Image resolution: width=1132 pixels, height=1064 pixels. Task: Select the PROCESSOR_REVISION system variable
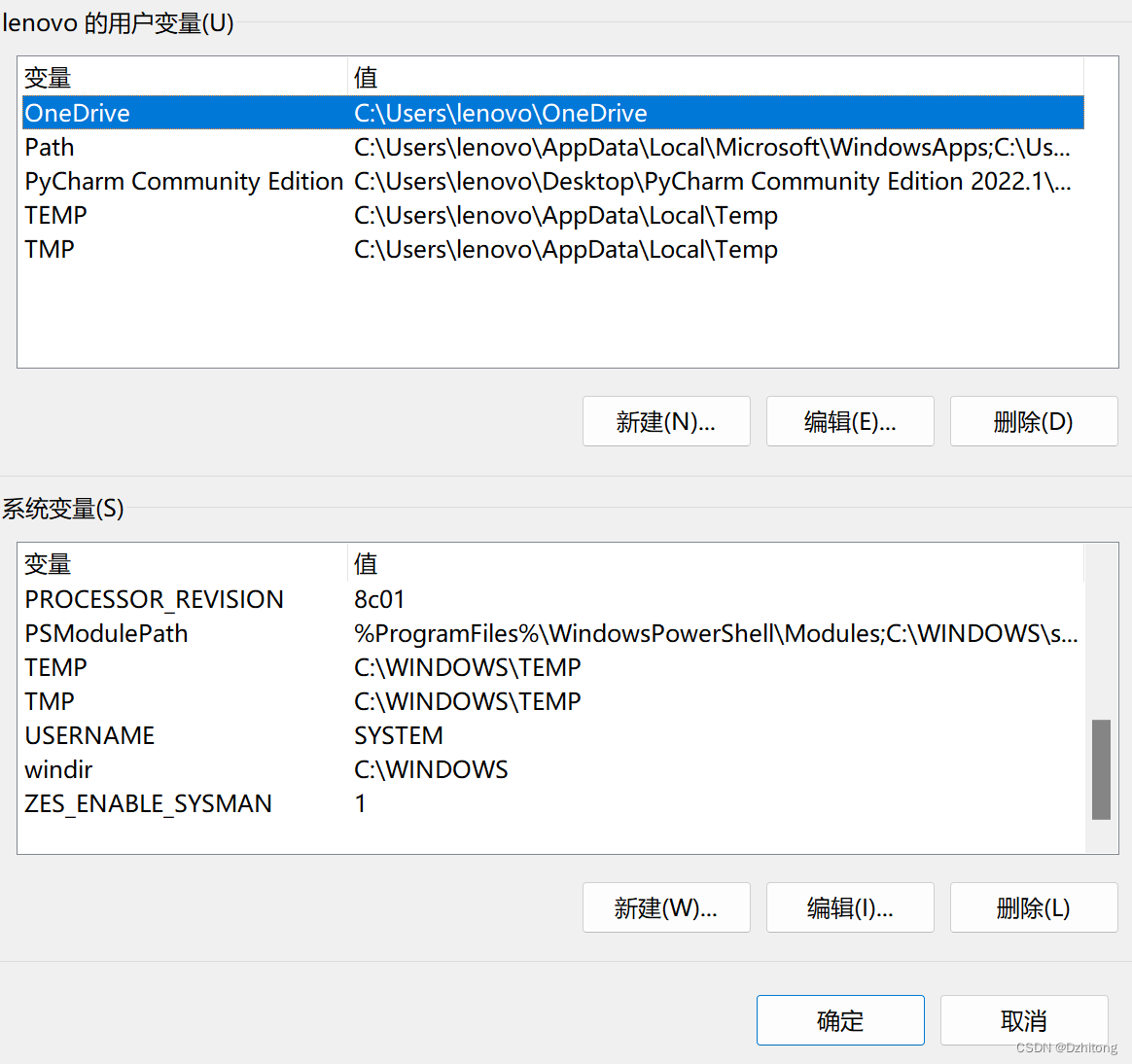click(553, 599)
